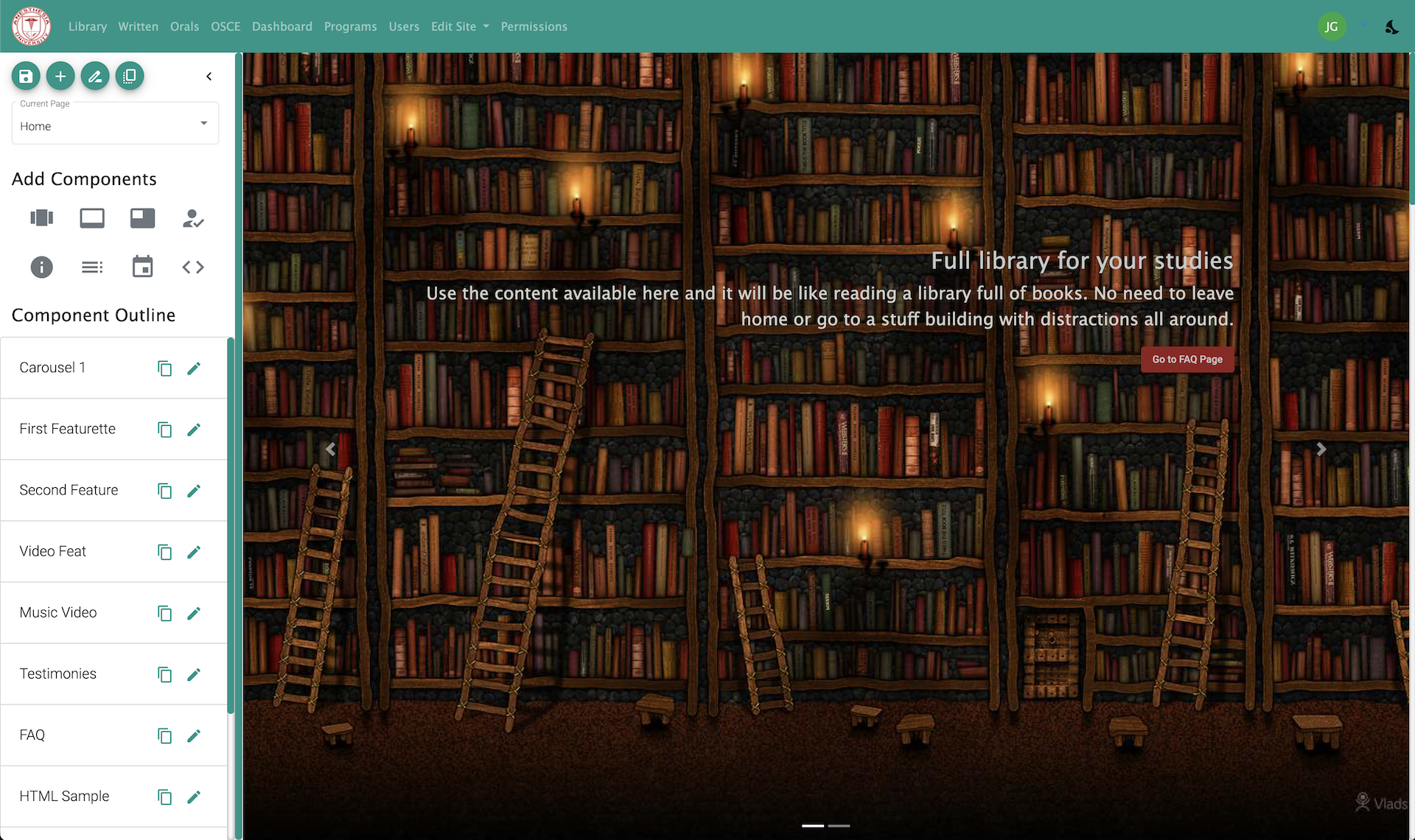1415x840 pixels.
Task: Click the Go to FAQ Page button
Action: pos(1187,360)
